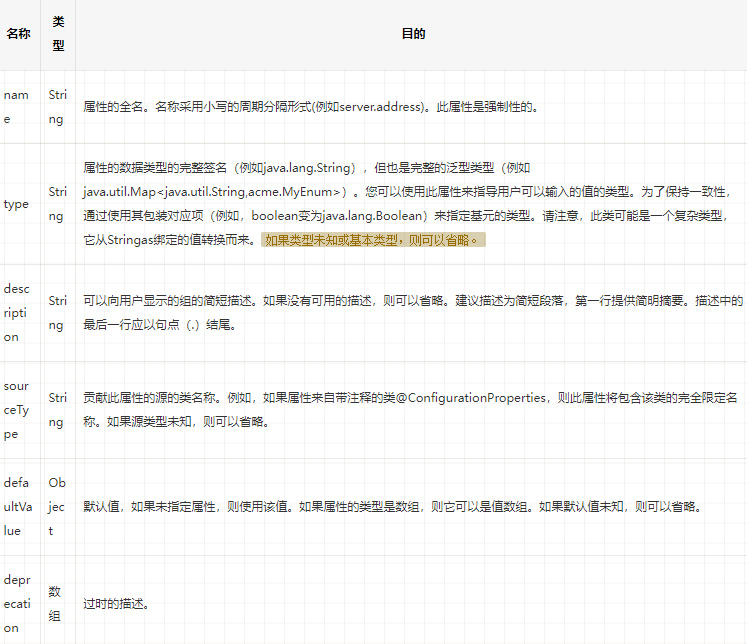Click text '默认值，如果未指定属性'
The width and height of the screenshot is (747, 644).
(149, 507)
